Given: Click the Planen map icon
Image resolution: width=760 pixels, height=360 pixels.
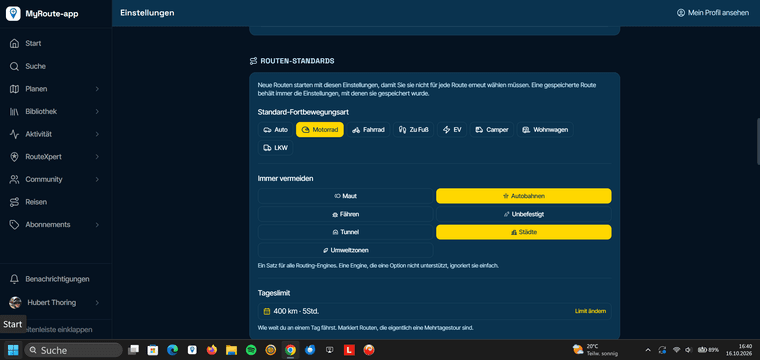Looking at the screenshot, I should [x=15, y=89].
